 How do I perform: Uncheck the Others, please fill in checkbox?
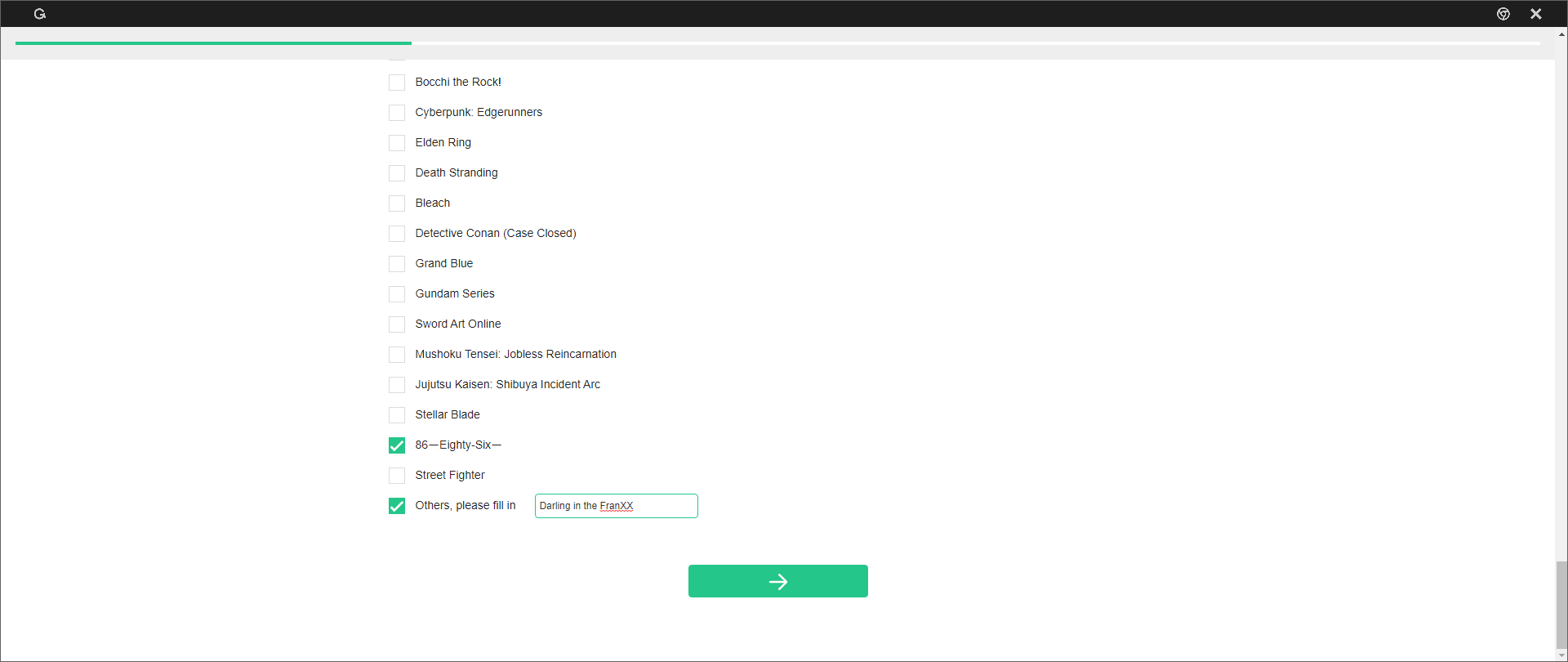pos(397,506)
